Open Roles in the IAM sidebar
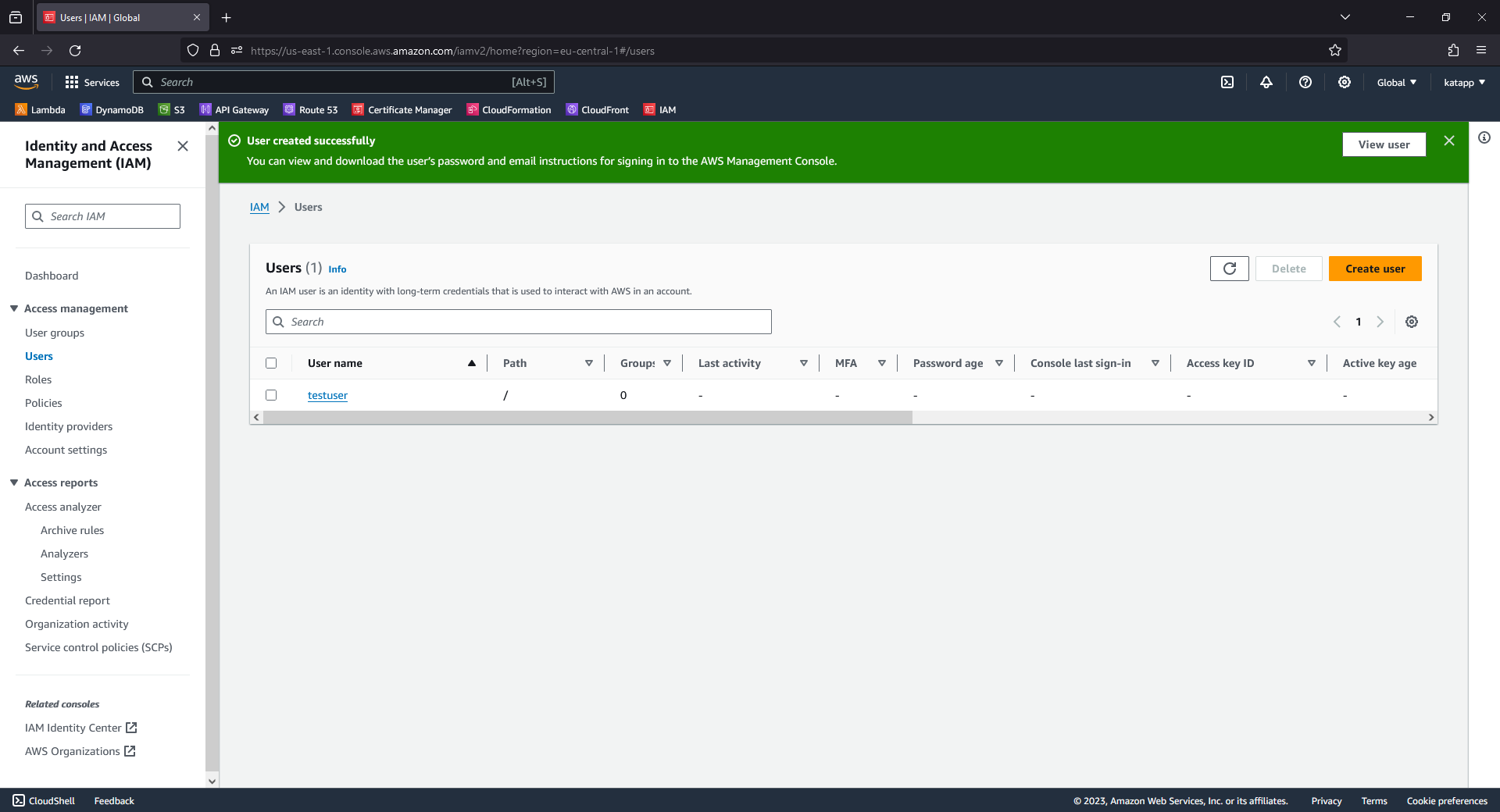This screenshot has width=1500, height=812. 38,379
